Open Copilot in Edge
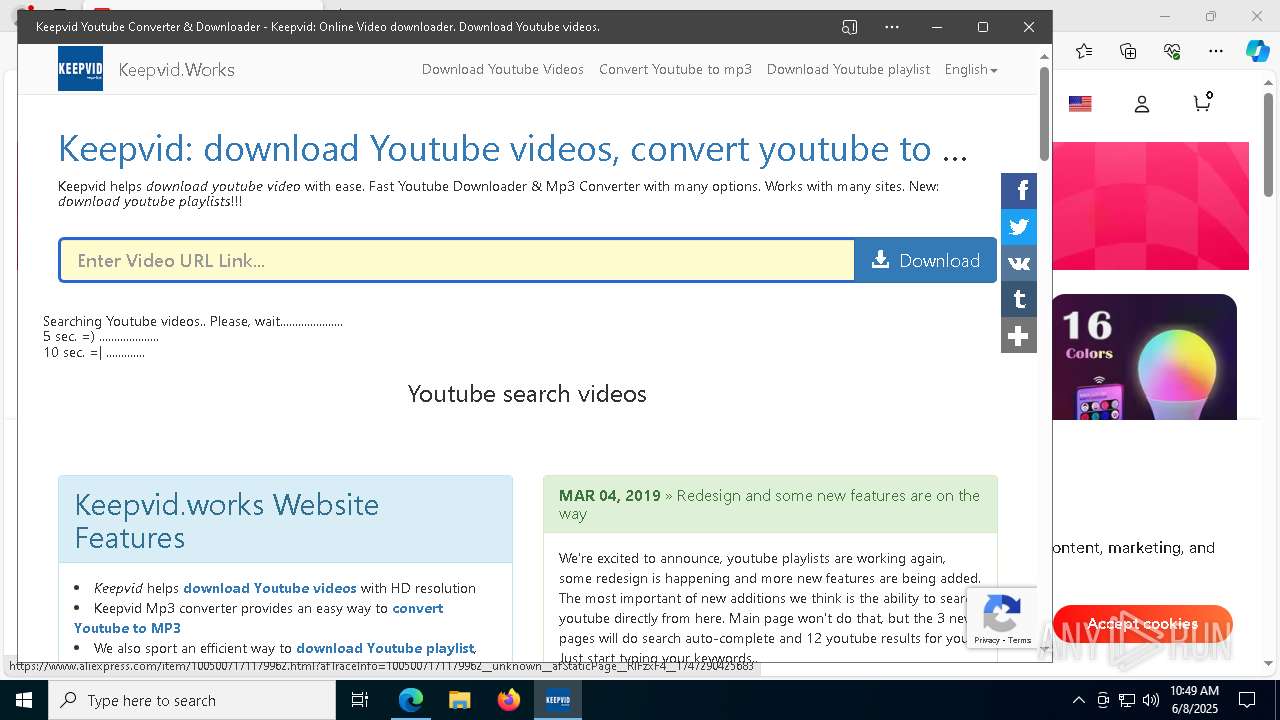Image resolution: width=1280 pixels, height=720 pixels. tap(1257, 51)
